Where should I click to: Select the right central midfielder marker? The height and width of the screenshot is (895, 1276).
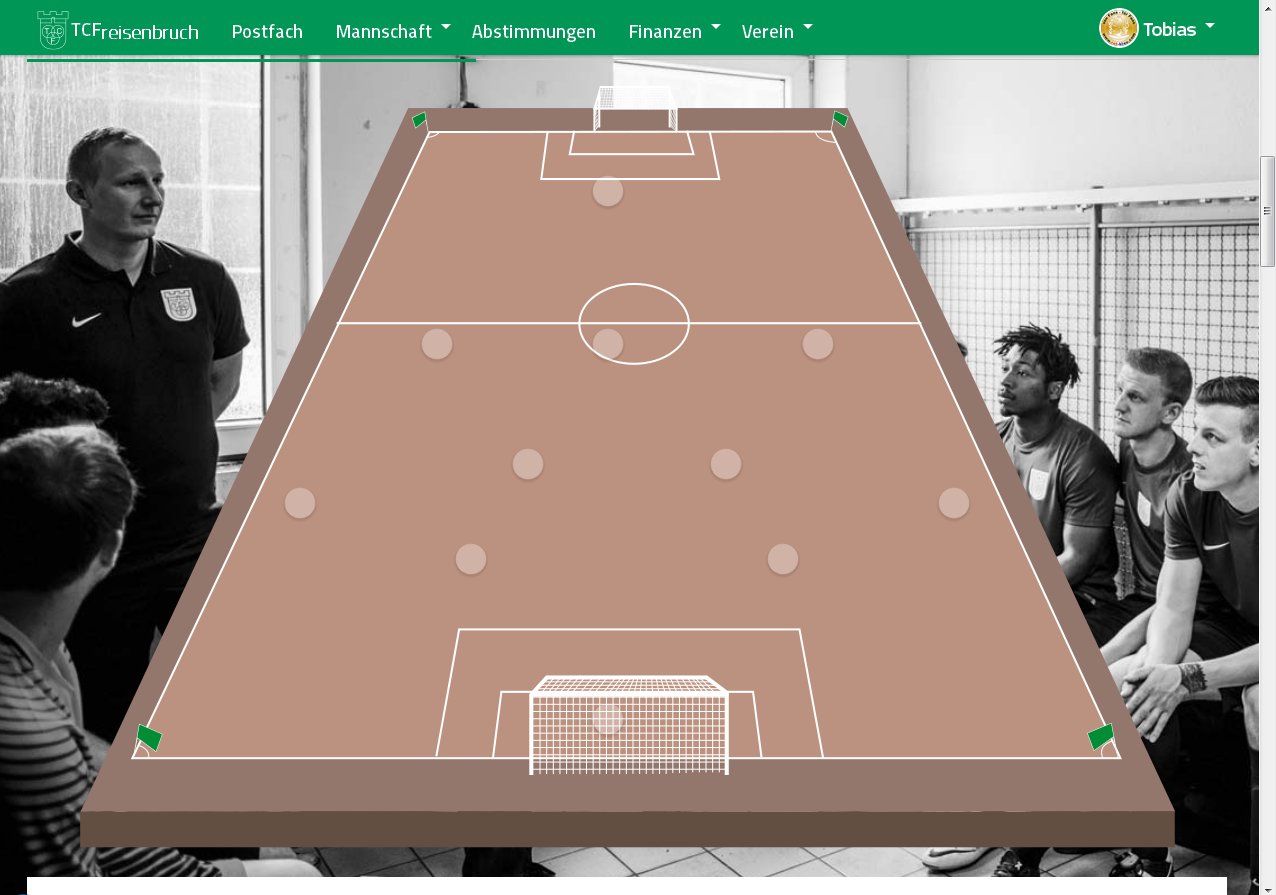pyautogui.click(x=726, y=464)
